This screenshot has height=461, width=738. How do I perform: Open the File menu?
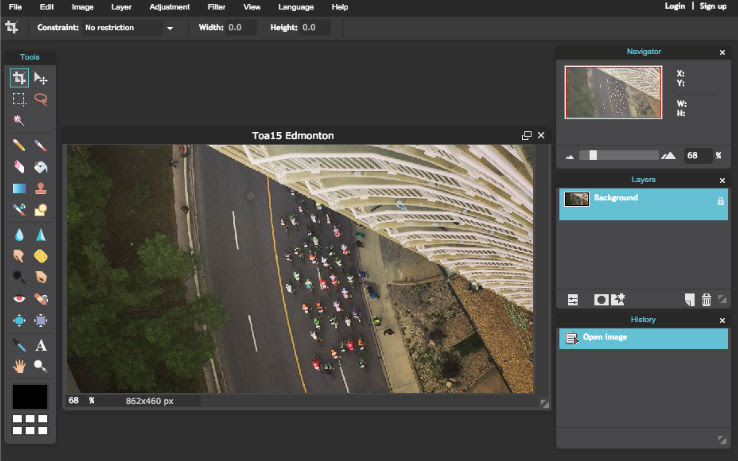[x=15, y=7]
